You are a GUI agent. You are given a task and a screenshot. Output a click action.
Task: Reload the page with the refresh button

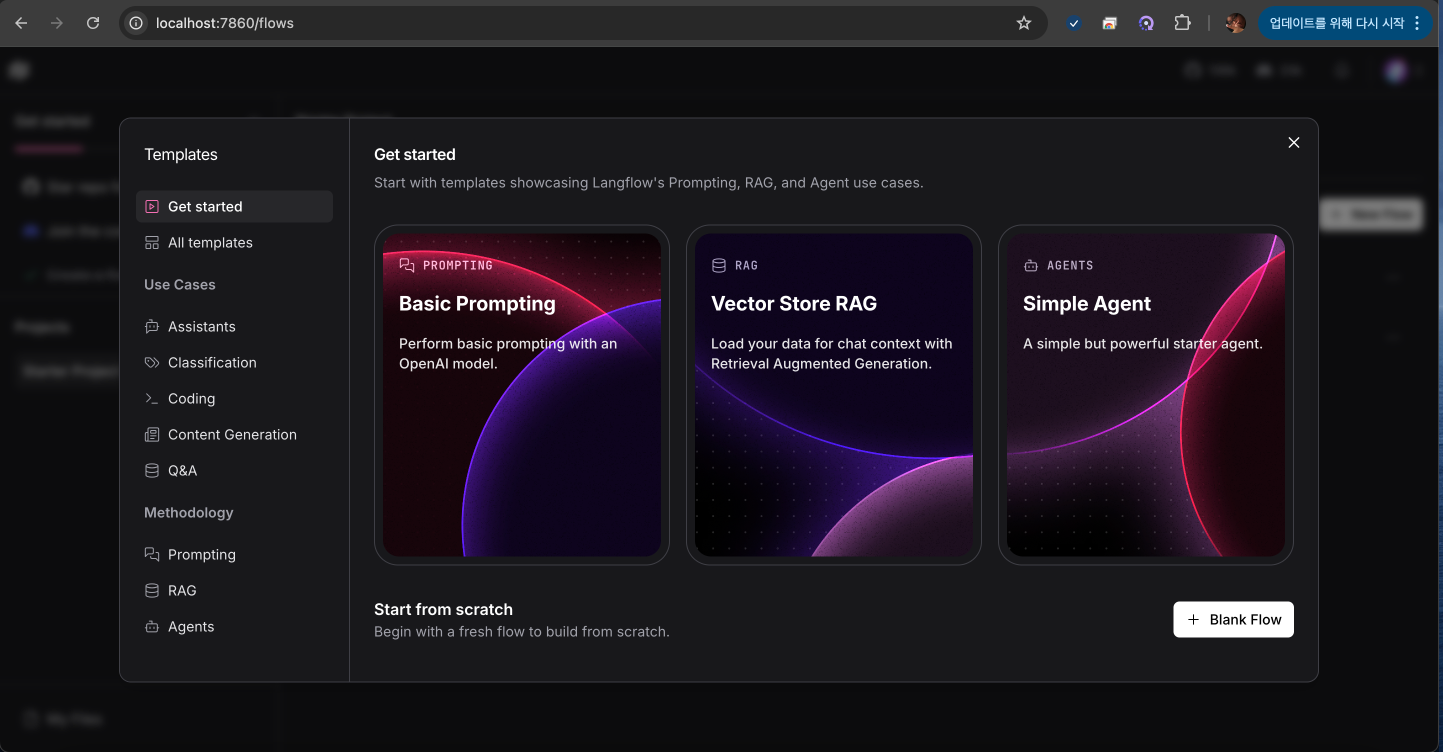93,23
